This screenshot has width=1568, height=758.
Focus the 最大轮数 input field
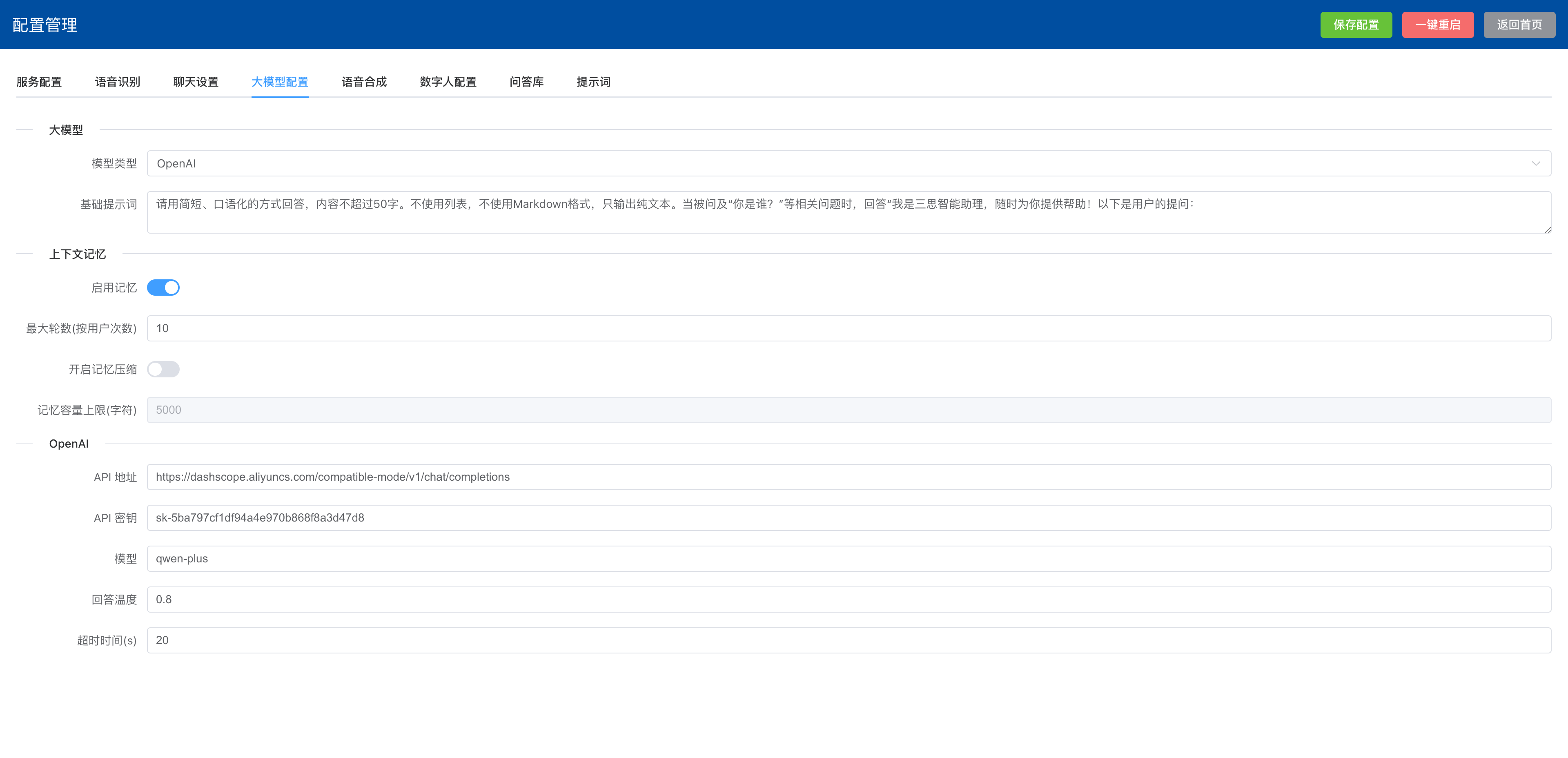pyautogui.click(x=849, y=328)
